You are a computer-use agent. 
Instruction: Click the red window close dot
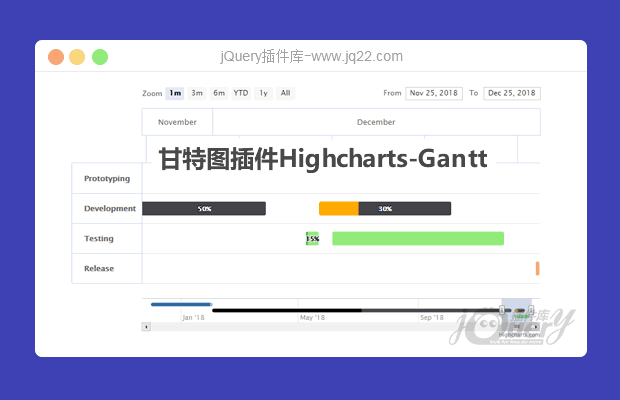pyautogui.click(x=56, y=57)
